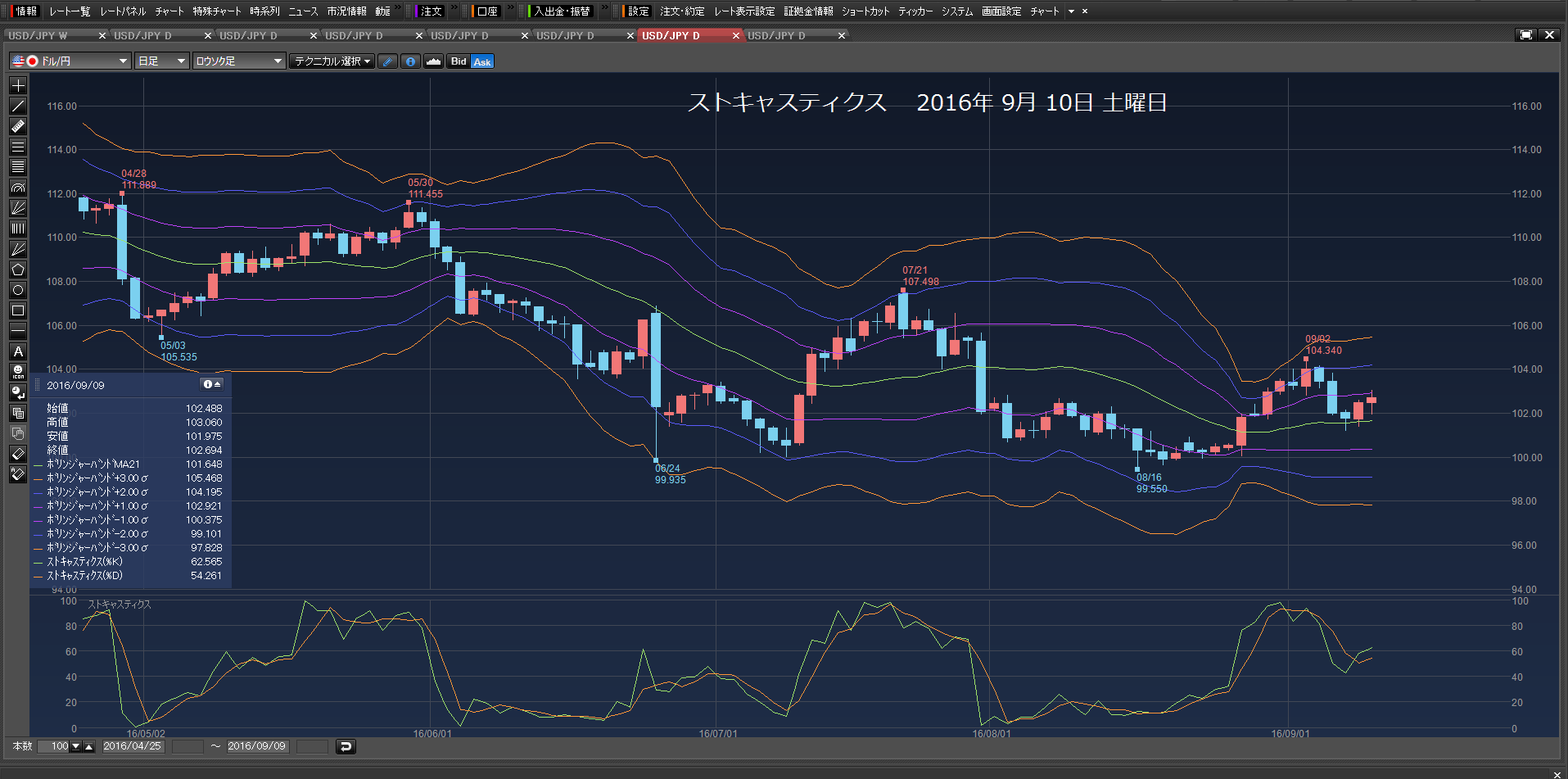Select the Fibonacci fan tool
1568x779 pixels.
click(x=18, y=208)
